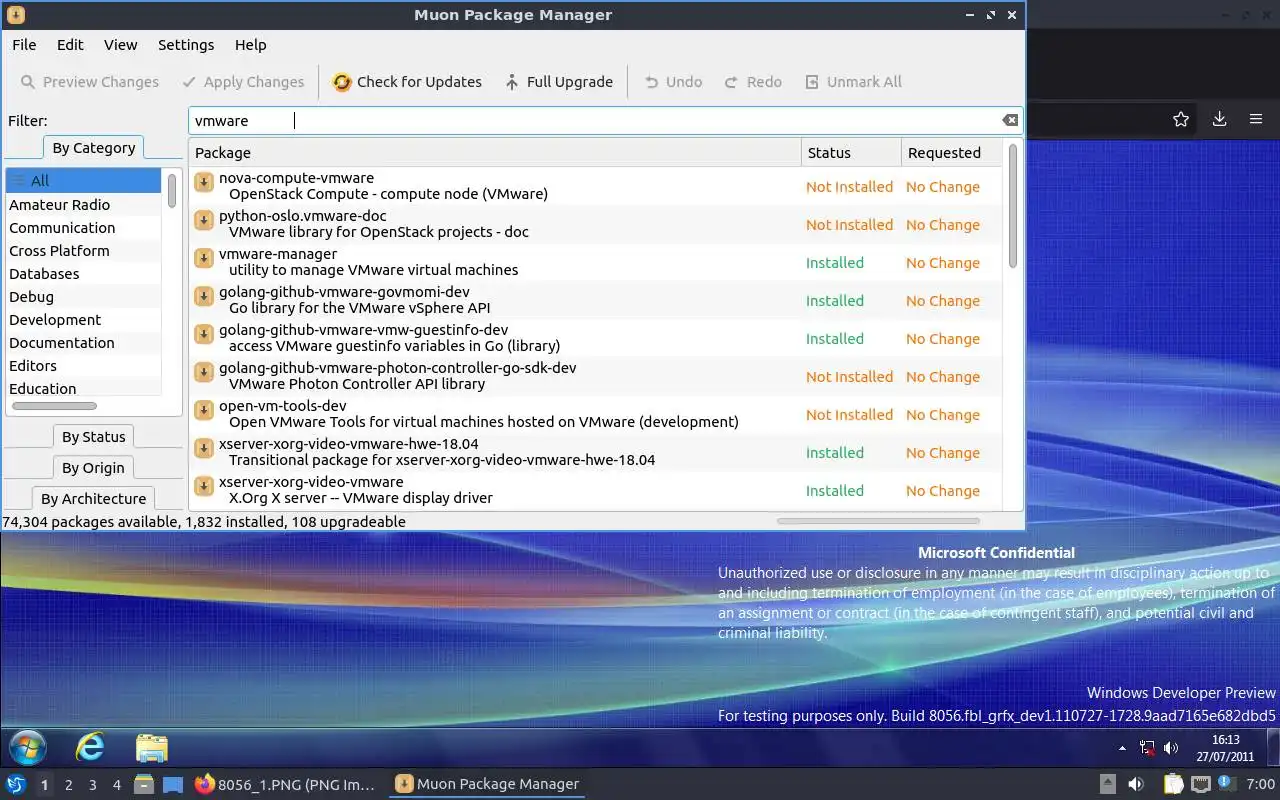Click the package icon beside python-oslo.vmware-doc
Screen dimensions: 1280x800
coord(203,220)
